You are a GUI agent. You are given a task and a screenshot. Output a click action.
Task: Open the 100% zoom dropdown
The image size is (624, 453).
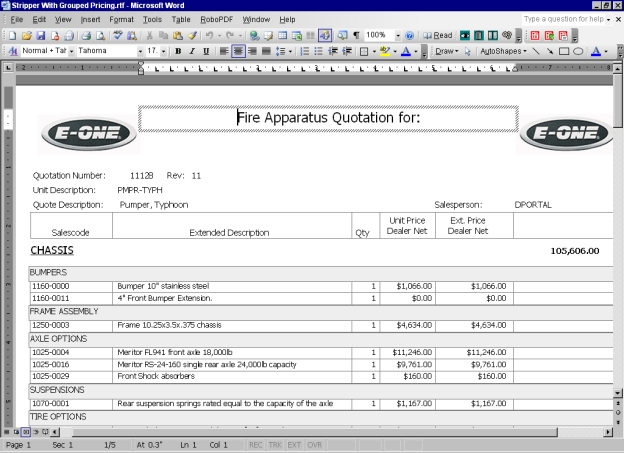click(398, 36)
